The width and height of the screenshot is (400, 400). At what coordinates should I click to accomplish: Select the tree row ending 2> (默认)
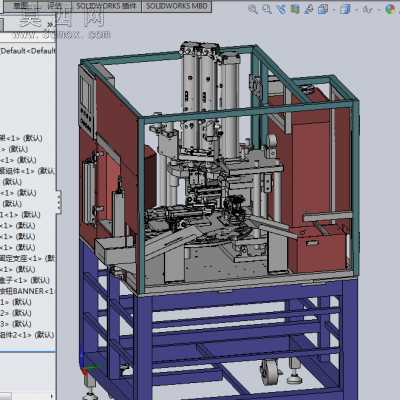point(16,313)
